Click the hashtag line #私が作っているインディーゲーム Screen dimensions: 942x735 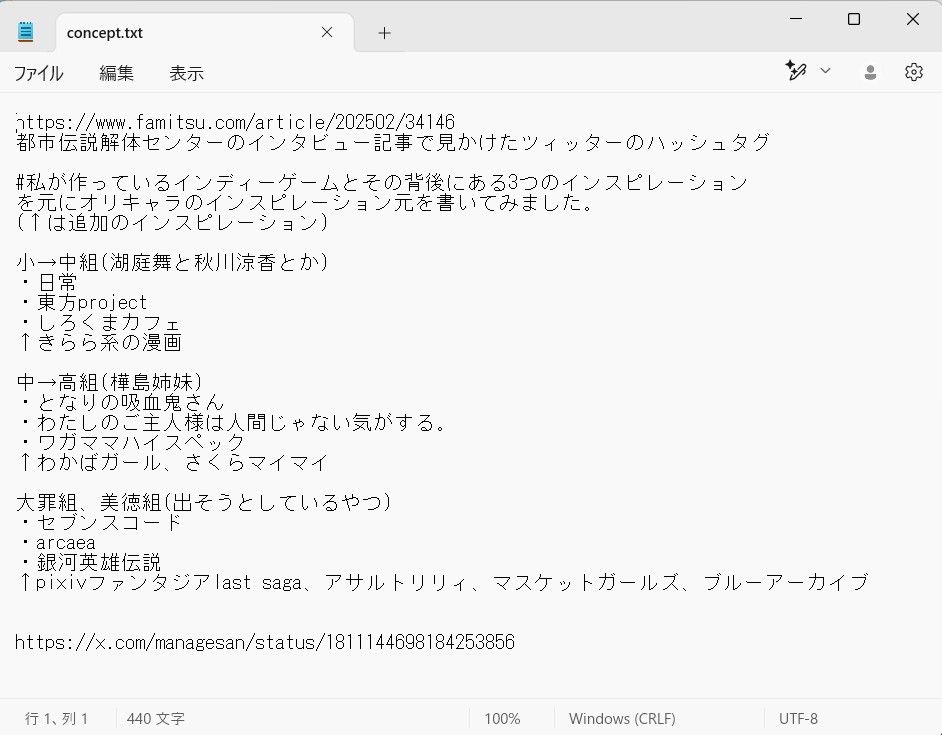point(382,182)
